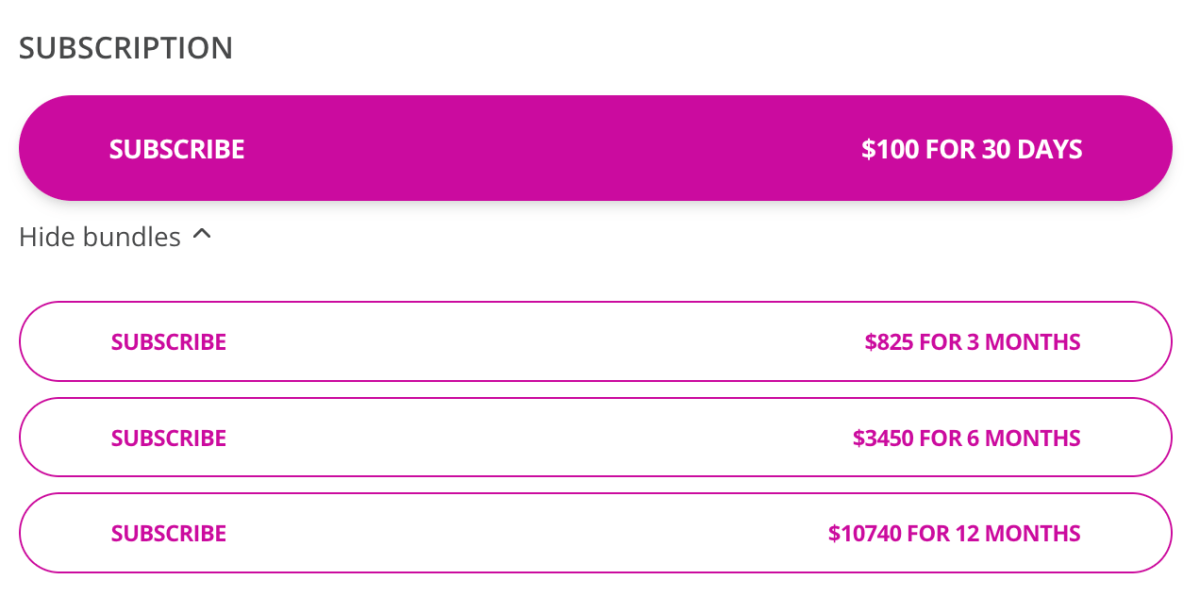
Task: Click the "$100 FOR 30 DAYS" price text
Action: (x=971, y=150)
